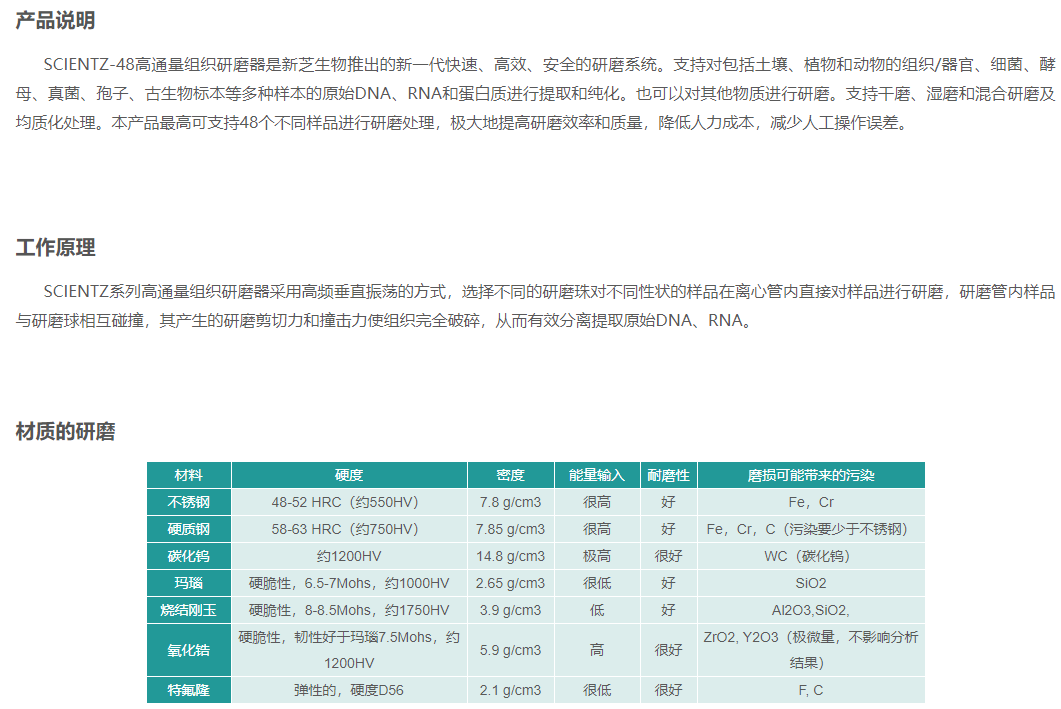Click the 产品说明 section heading
The image size is (1061, 709).
[56, 21]
